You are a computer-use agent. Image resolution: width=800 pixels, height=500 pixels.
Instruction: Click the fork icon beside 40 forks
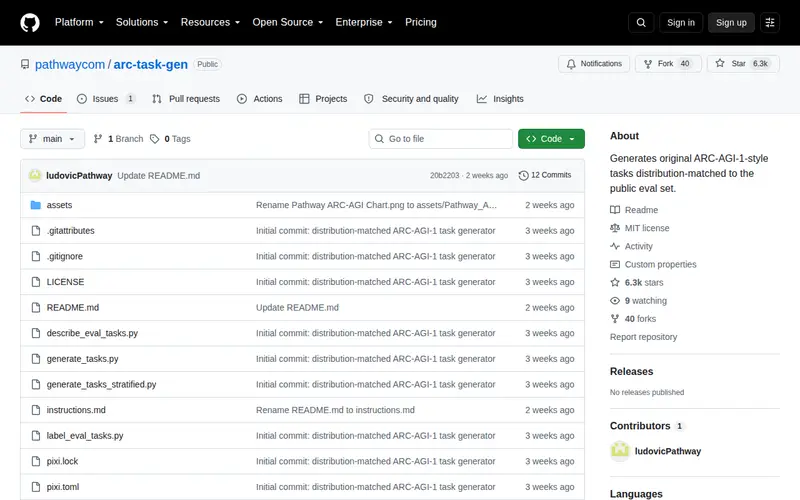(x=615, y=319)
